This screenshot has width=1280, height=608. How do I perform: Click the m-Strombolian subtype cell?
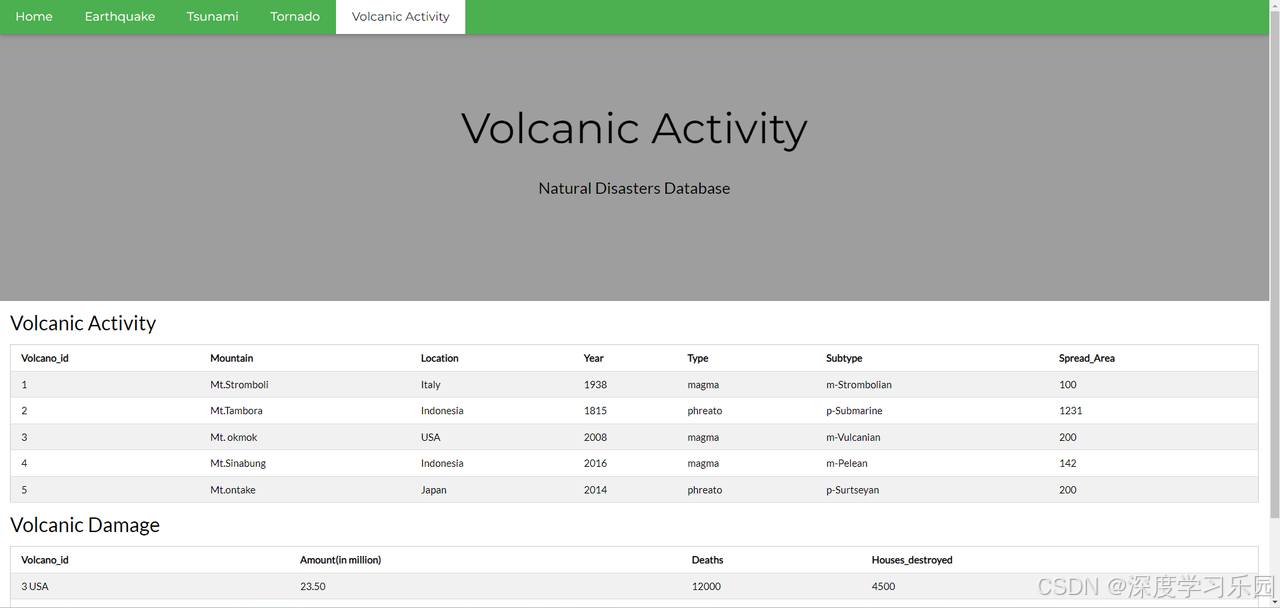(859, 385)
